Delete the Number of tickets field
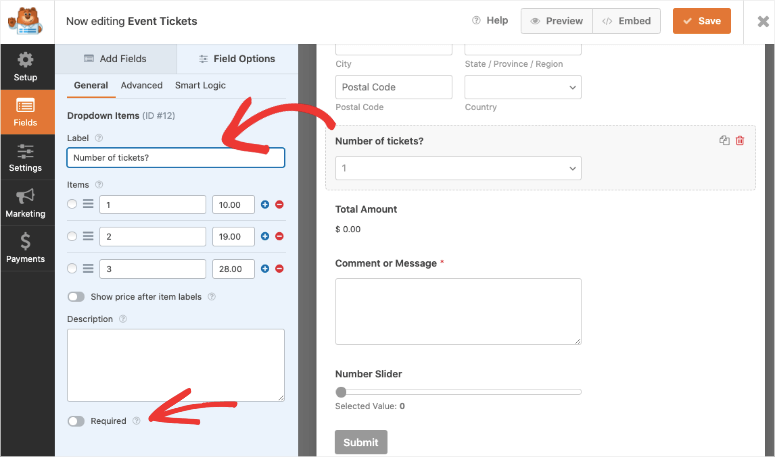The width and height of the screenshot is (775, 457). [740, 141]
